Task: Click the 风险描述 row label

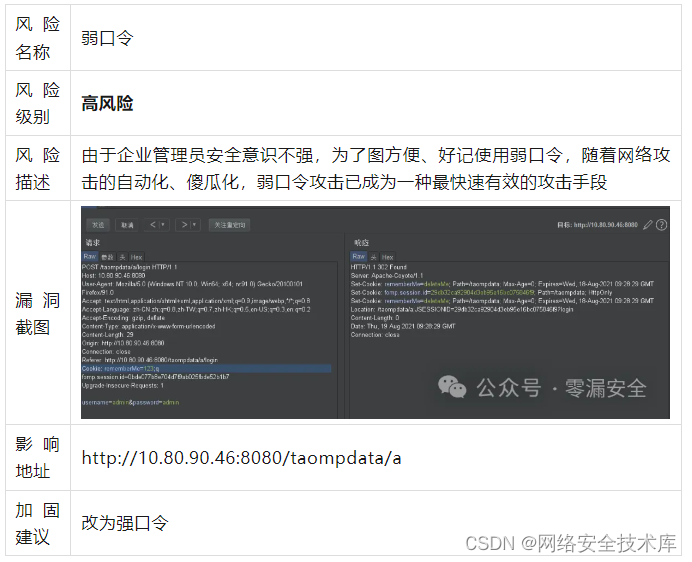Action: tap(38, 169)
